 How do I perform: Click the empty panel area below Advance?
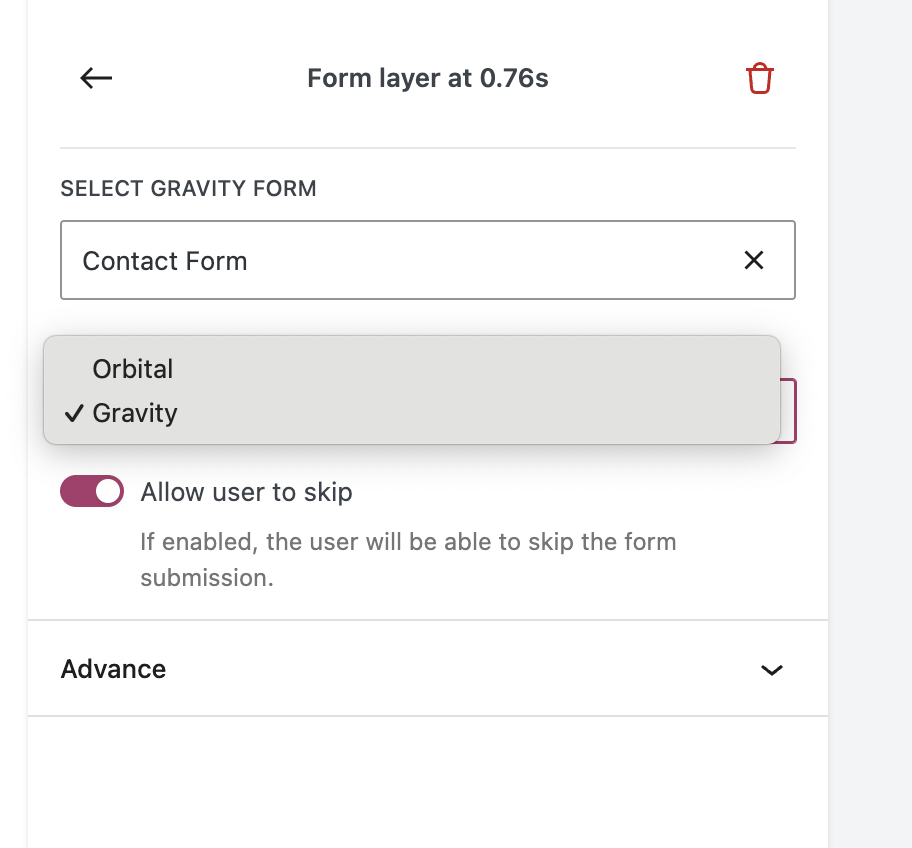428,780
